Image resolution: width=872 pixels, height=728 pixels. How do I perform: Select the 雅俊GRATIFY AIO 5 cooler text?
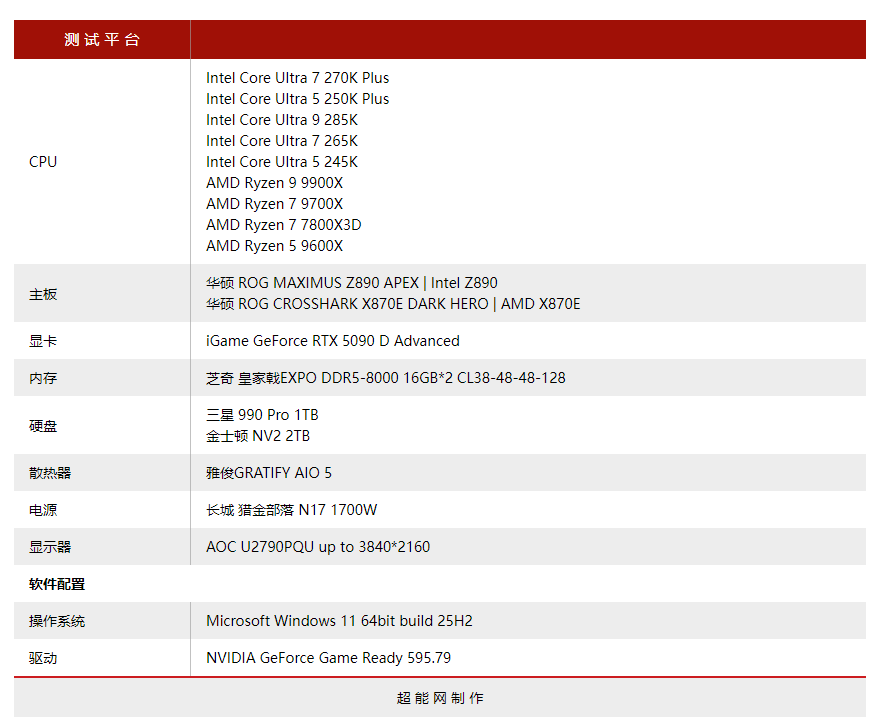click(269, 473)
